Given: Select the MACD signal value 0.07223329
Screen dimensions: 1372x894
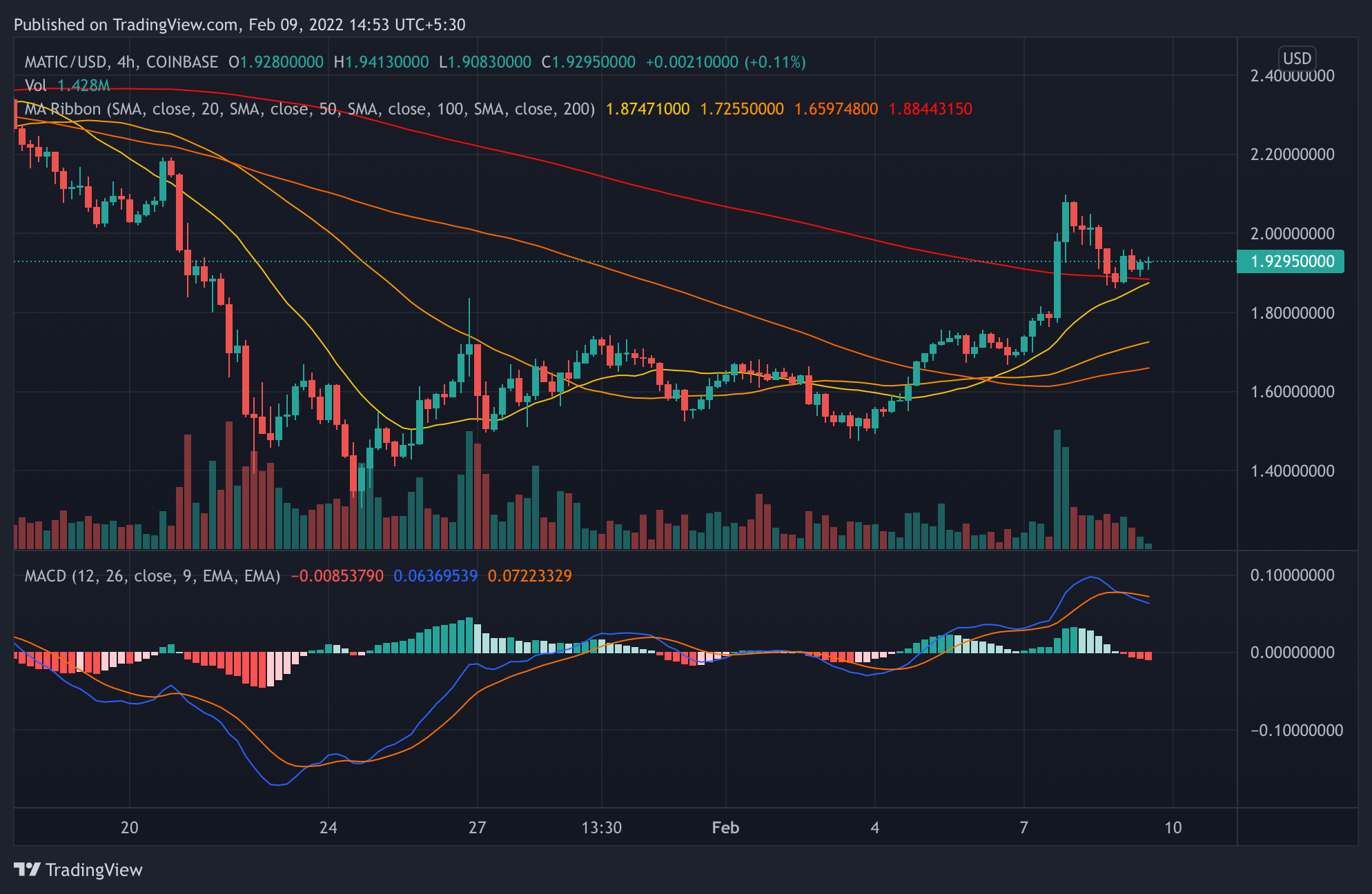Looking at the screenshot, I should [x=530, y=575].
